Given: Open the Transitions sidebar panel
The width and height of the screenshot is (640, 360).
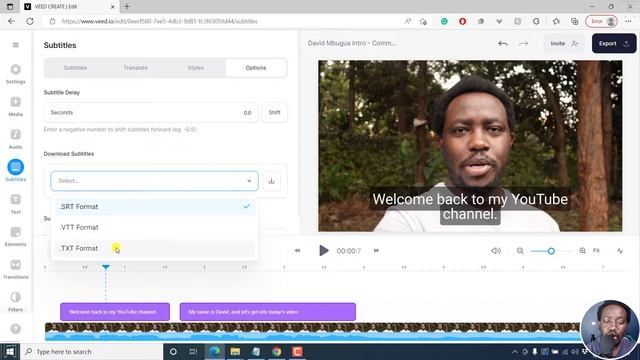Looking at the screenshot, I should [x=16, y=269].
